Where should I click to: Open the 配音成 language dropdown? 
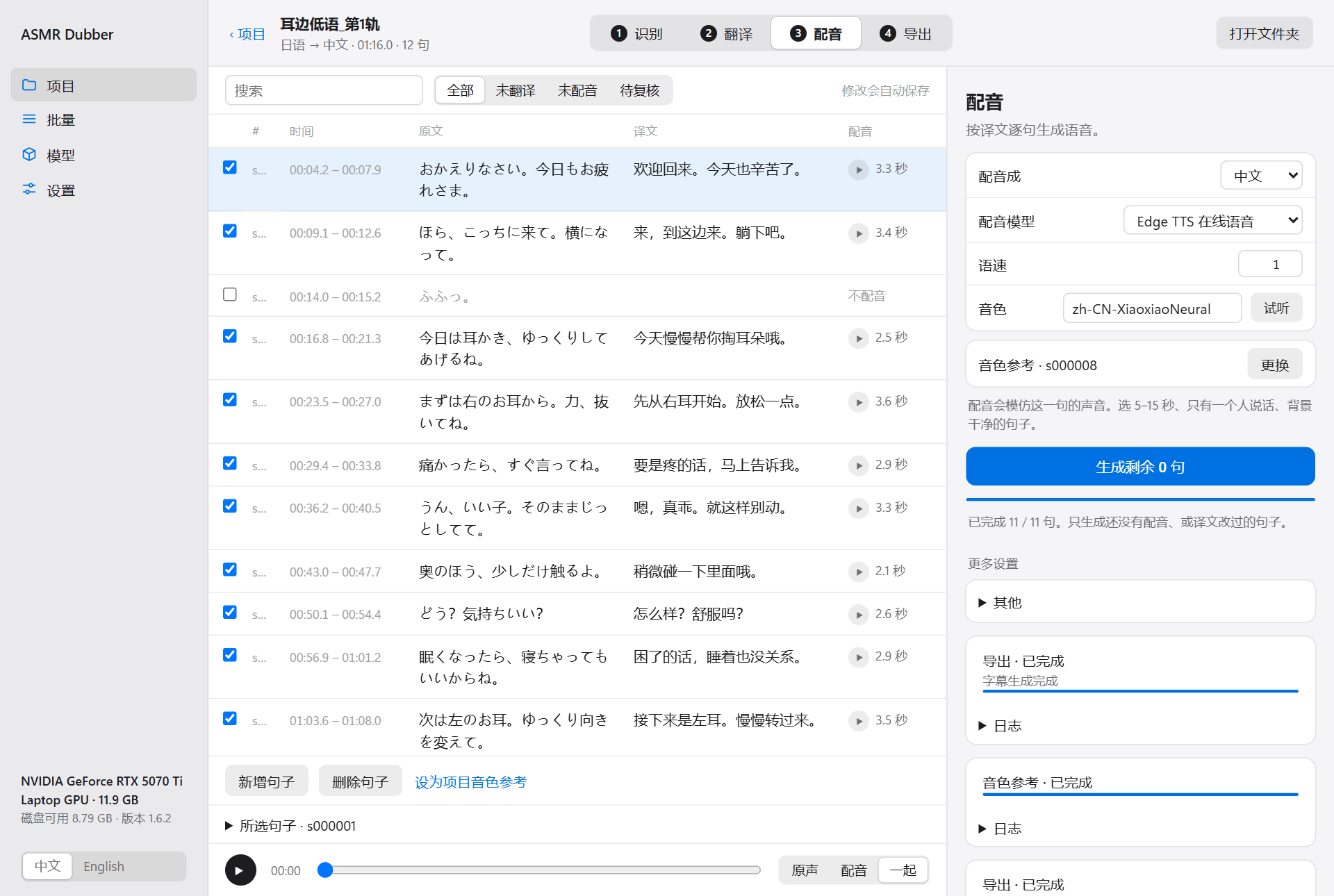pos(1261,176)
